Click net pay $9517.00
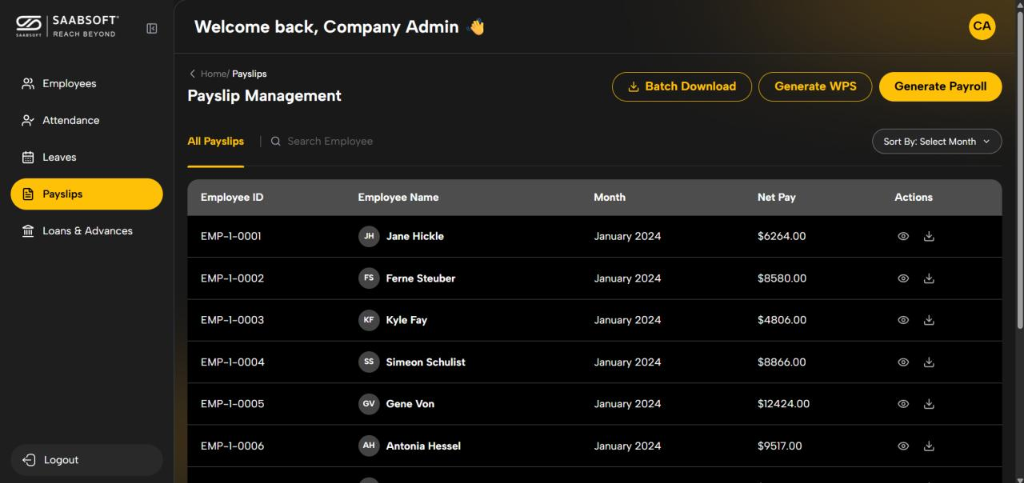The width and height of the screenshot is (1024, 483). [x=780, y=446]
